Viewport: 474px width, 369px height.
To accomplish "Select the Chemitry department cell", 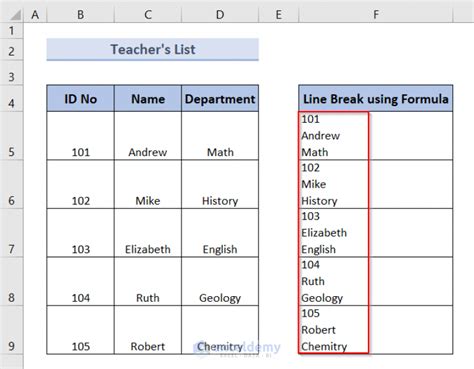I will pos(220,330).
